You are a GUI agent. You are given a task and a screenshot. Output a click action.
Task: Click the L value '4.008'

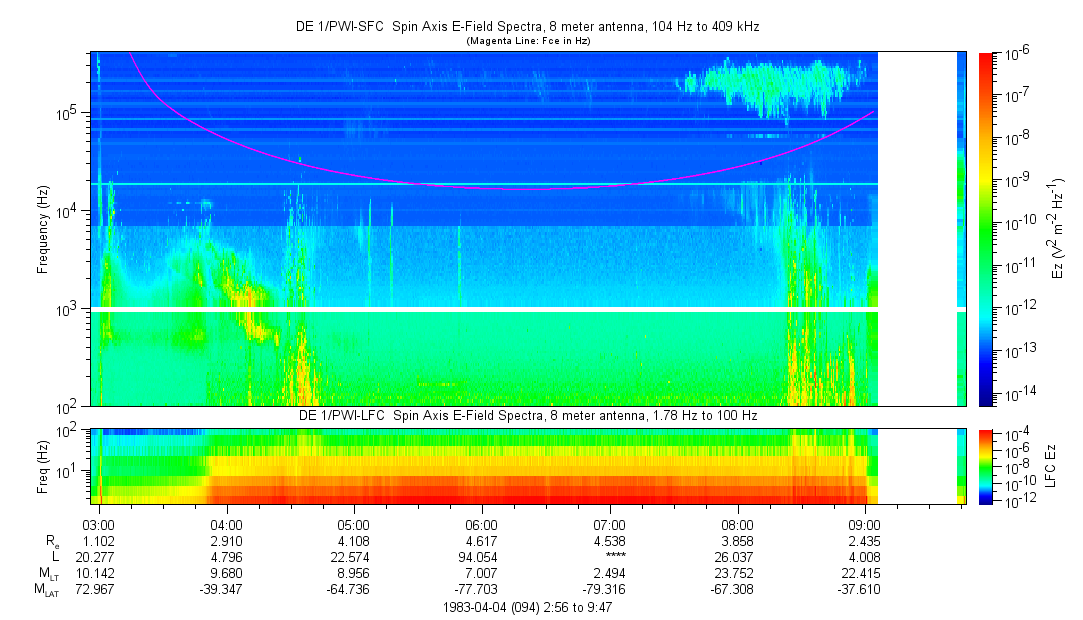[x=866, y=557]
